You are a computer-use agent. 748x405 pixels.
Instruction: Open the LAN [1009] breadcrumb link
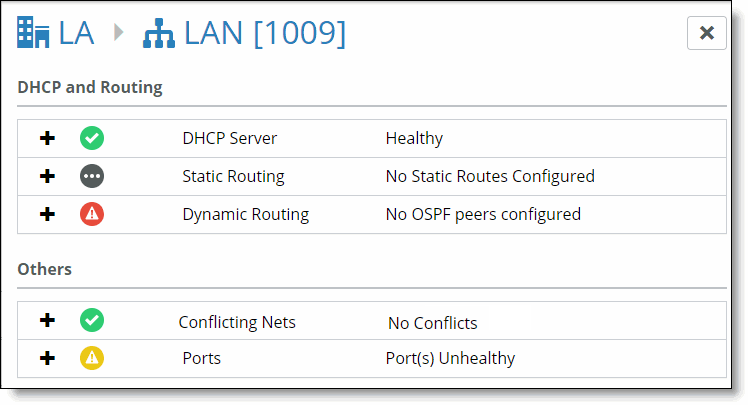265,33
